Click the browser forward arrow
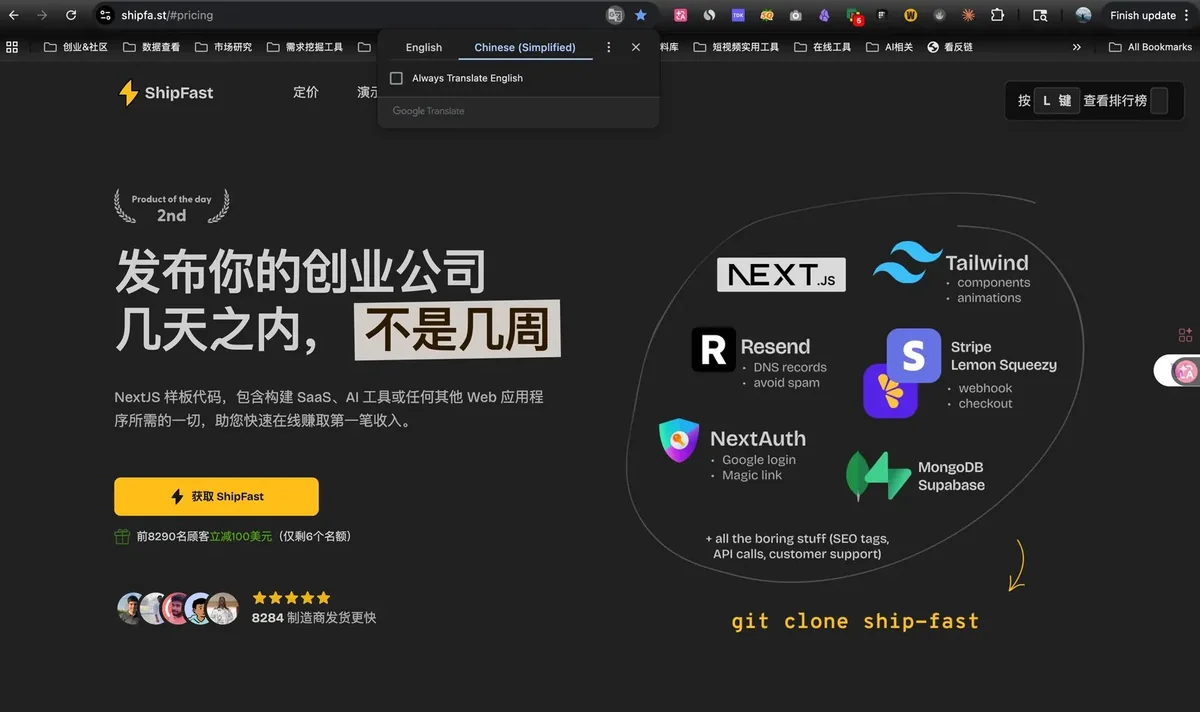The width and height of the screenshot is (1200, 712). (x=42, y=15)
